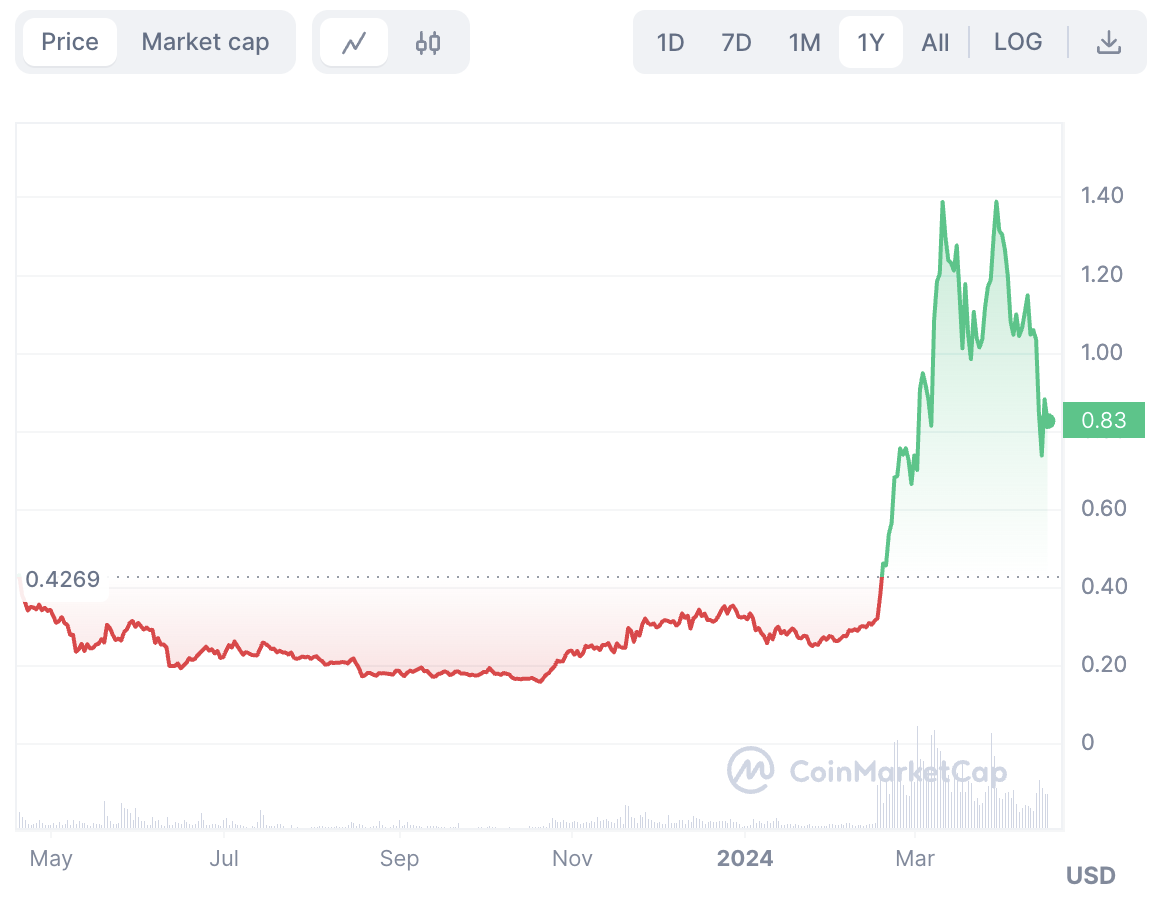
Task: Select the Market cap tab
Action: point(205,42)
